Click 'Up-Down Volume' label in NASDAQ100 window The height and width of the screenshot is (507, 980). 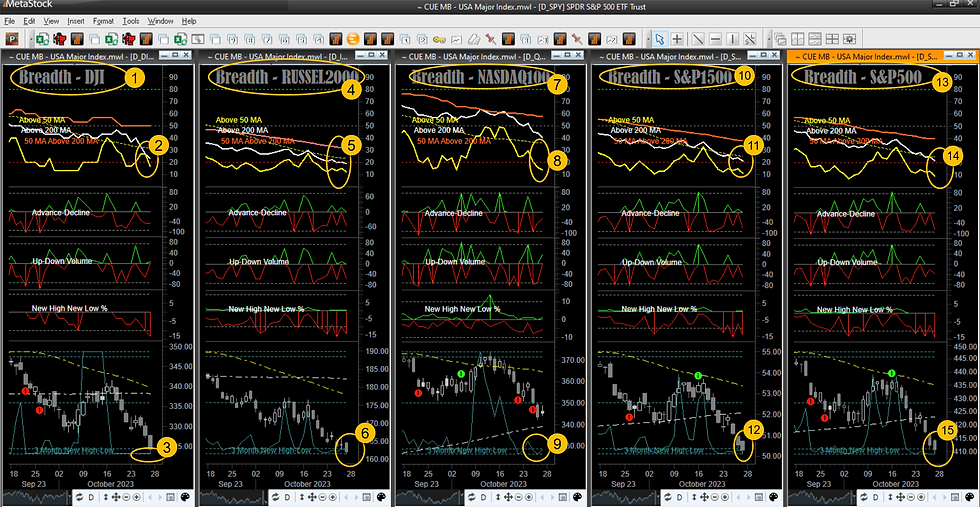click(x=454, y=262)
